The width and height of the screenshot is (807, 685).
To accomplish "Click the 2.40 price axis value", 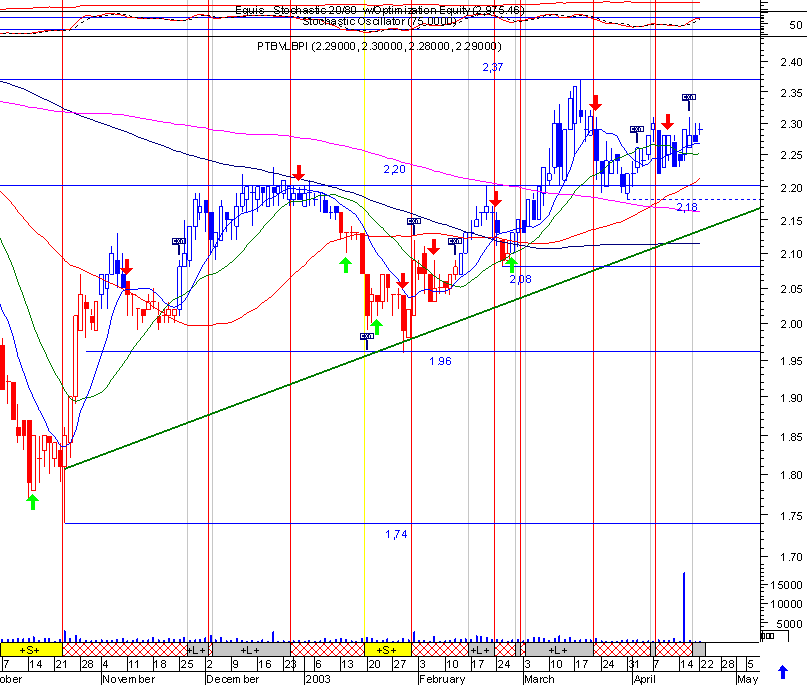I will (x=792, y=62).
